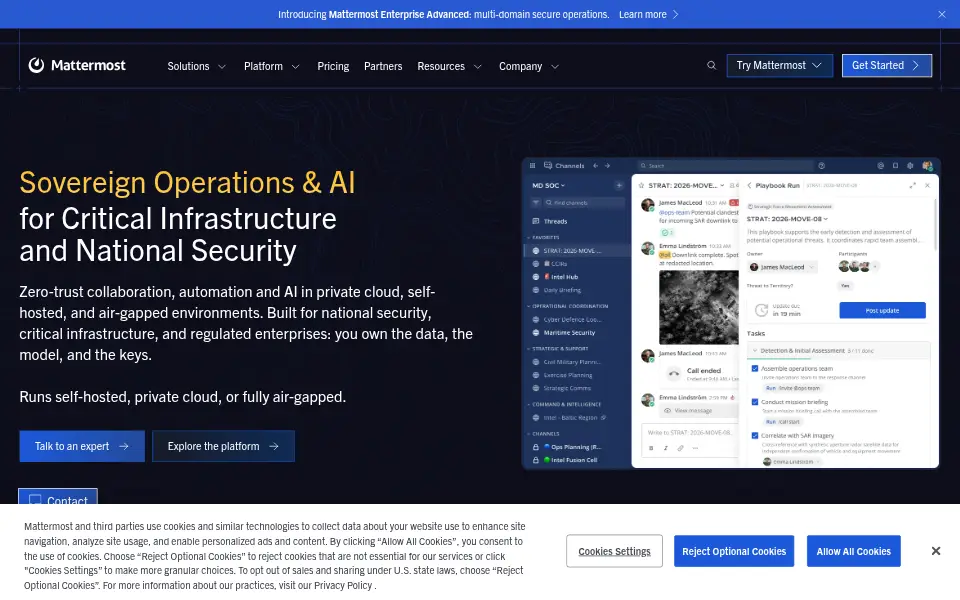The image size is (960, 600).
Task: Click the Post update button in preview
Action: [882, 310]
